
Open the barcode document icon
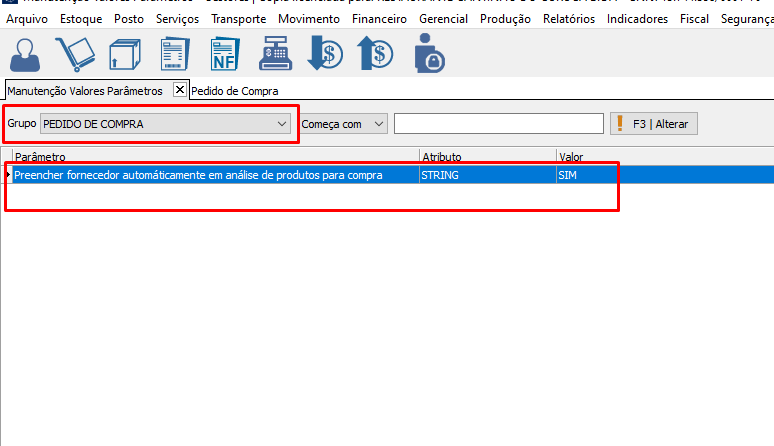[175, 54]
